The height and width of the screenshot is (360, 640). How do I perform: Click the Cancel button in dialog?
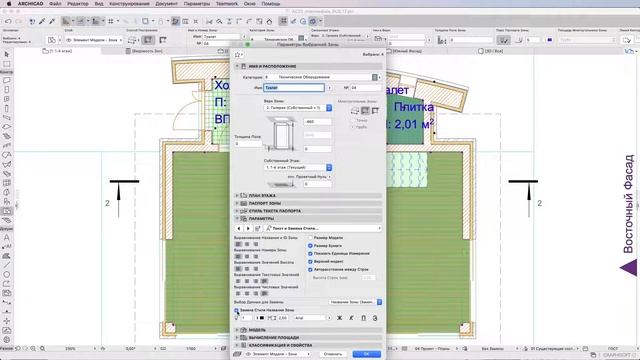[x=333, y=354]
